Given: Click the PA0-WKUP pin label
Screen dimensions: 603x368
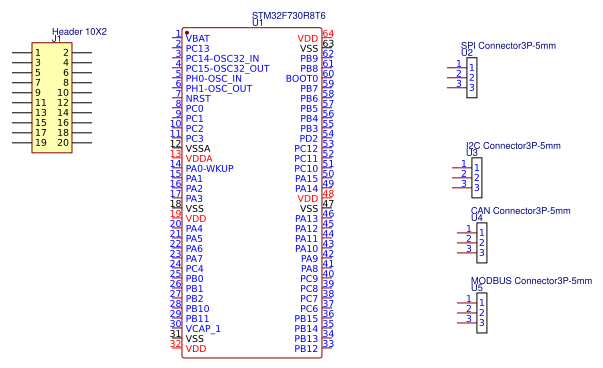Looking at the screenshot, I should coord(209,168).
